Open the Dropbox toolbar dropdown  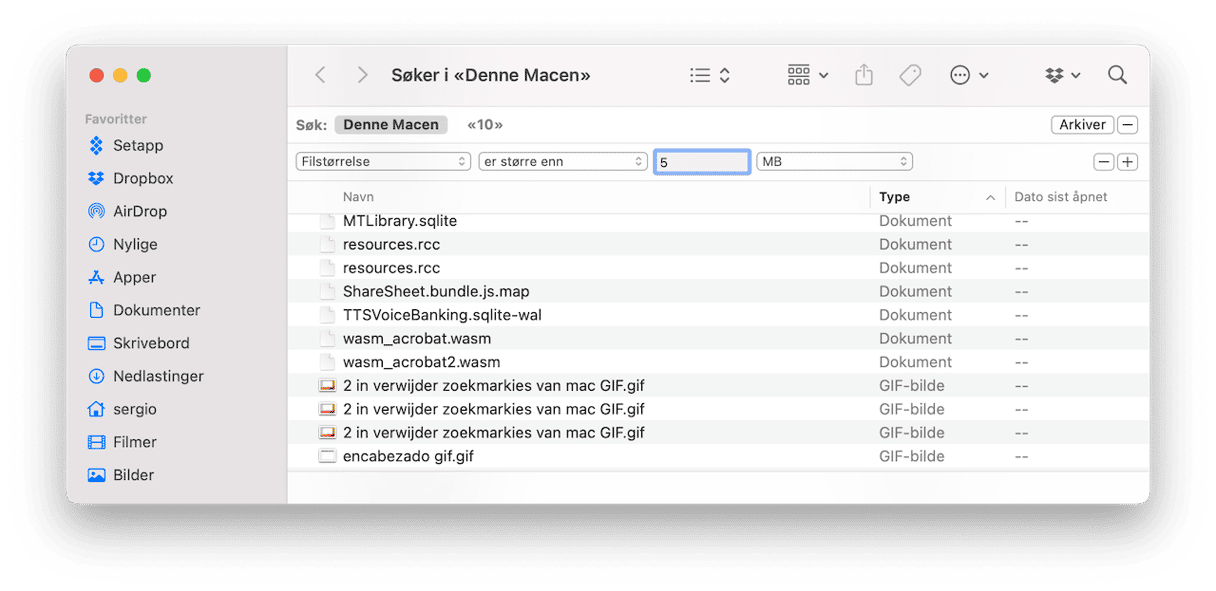tap(1063, 75)
